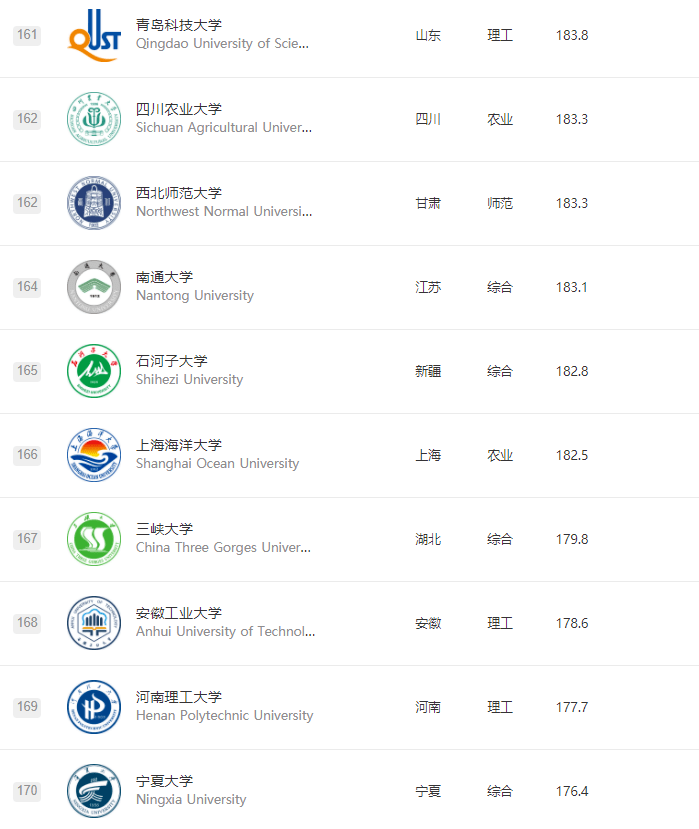The width and height of the screenshot is (699, 829).
Task: Click rank badge 169
Action: coord(27,707)
